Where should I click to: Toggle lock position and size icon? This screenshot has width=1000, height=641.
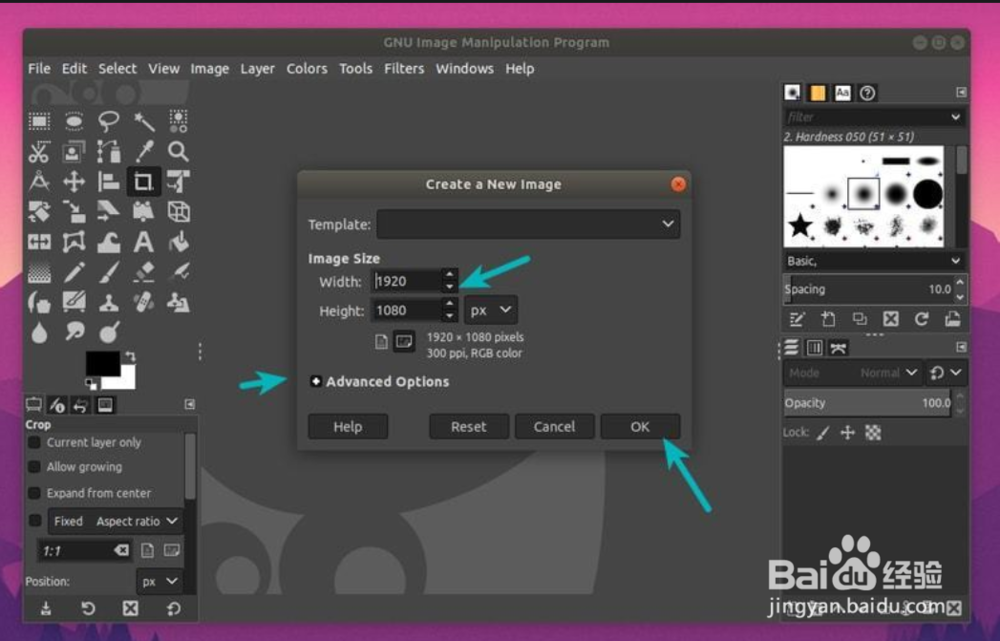(848, 433)
